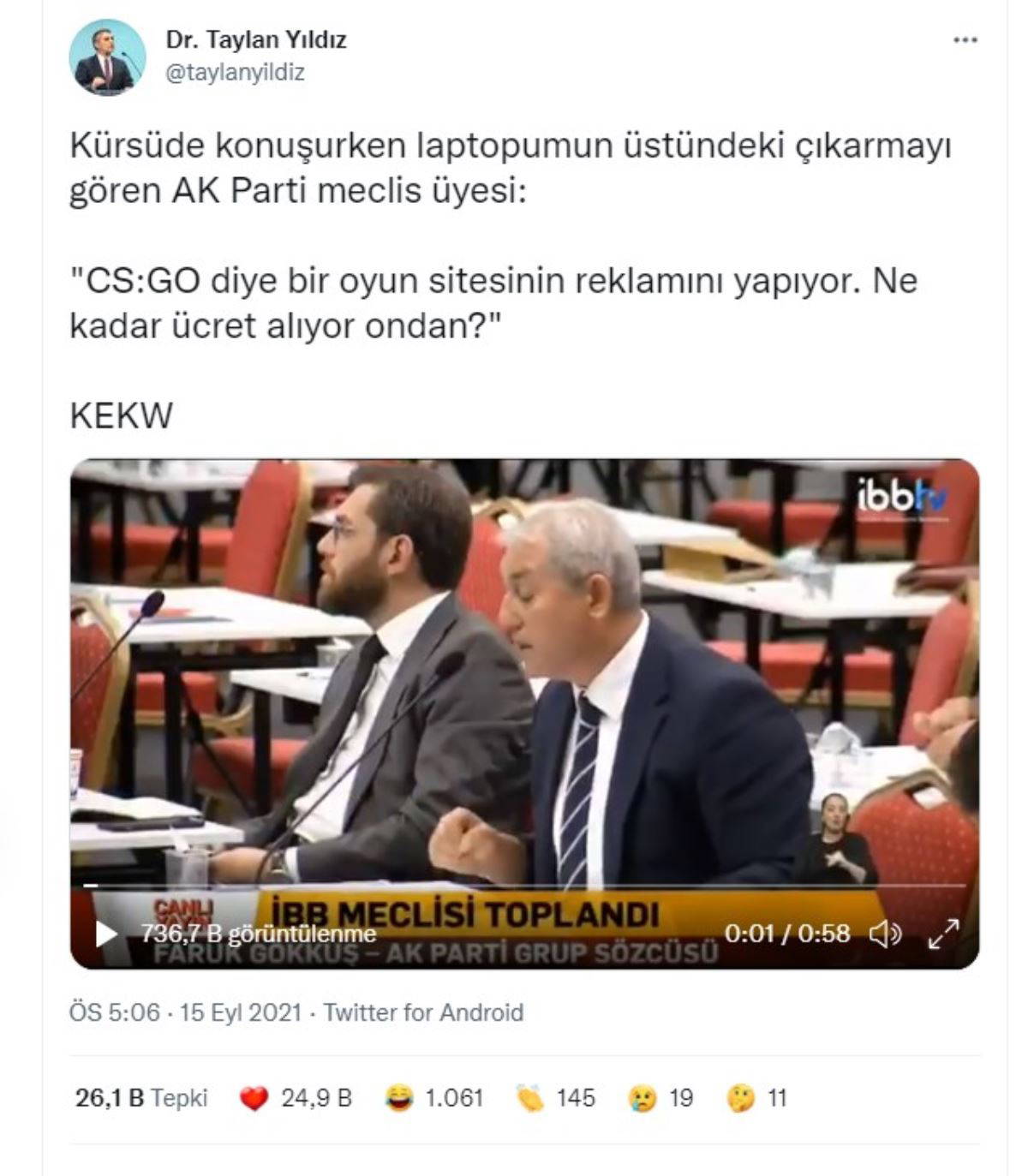Expand video to fullscreen

943,934
